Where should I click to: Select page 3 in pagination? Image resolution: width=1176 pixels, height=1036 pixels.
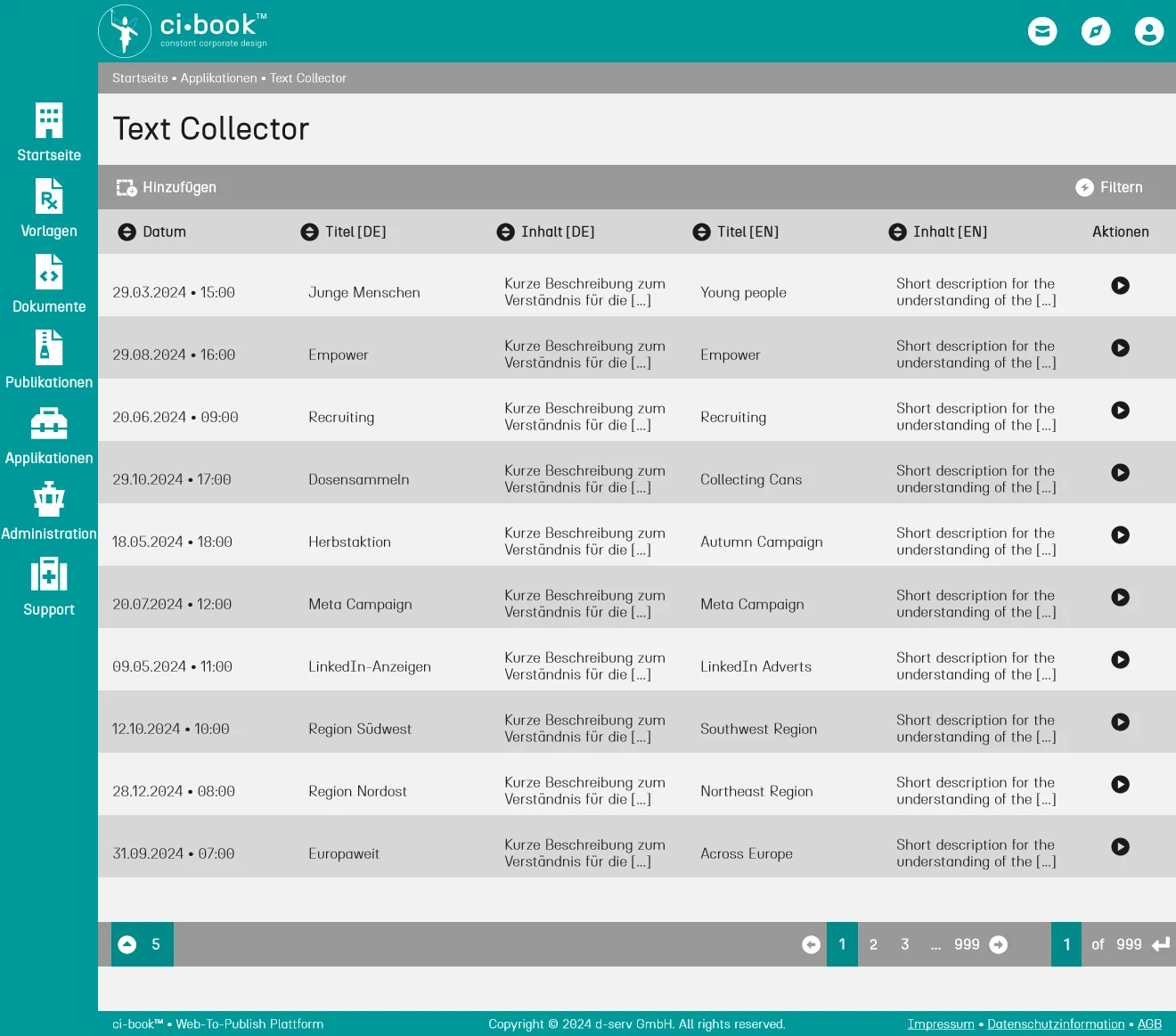coord(905,944)
